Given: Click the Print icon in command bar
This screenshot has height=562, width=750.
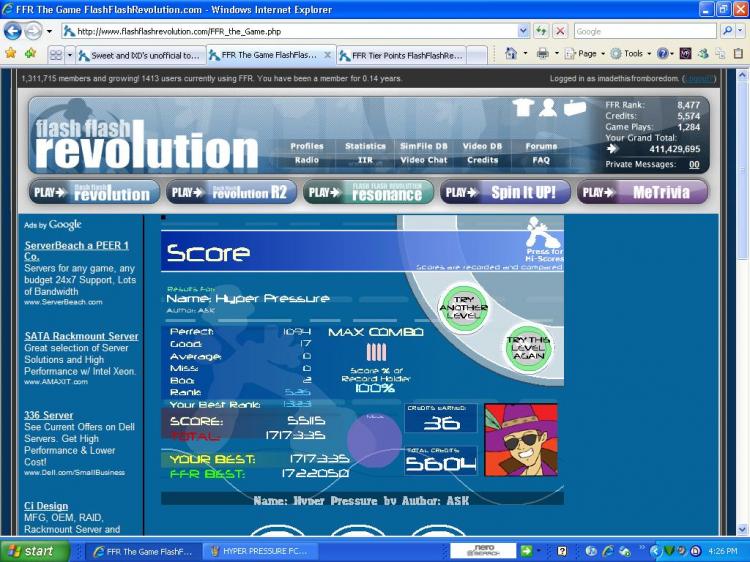Looking at the screenshot, I should [542, 54].
